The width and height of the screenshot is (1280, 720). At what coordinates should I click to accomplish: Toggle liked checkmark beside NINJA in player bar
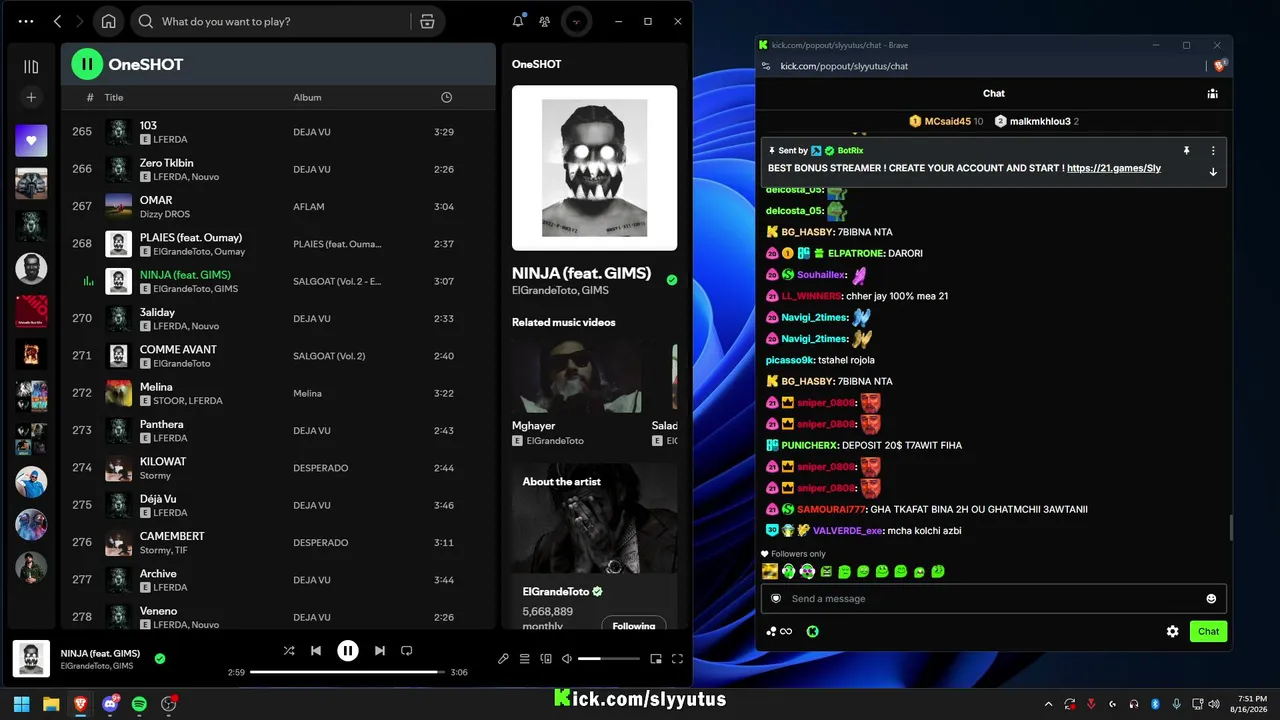pyautogui.click(x=160, y=659)
